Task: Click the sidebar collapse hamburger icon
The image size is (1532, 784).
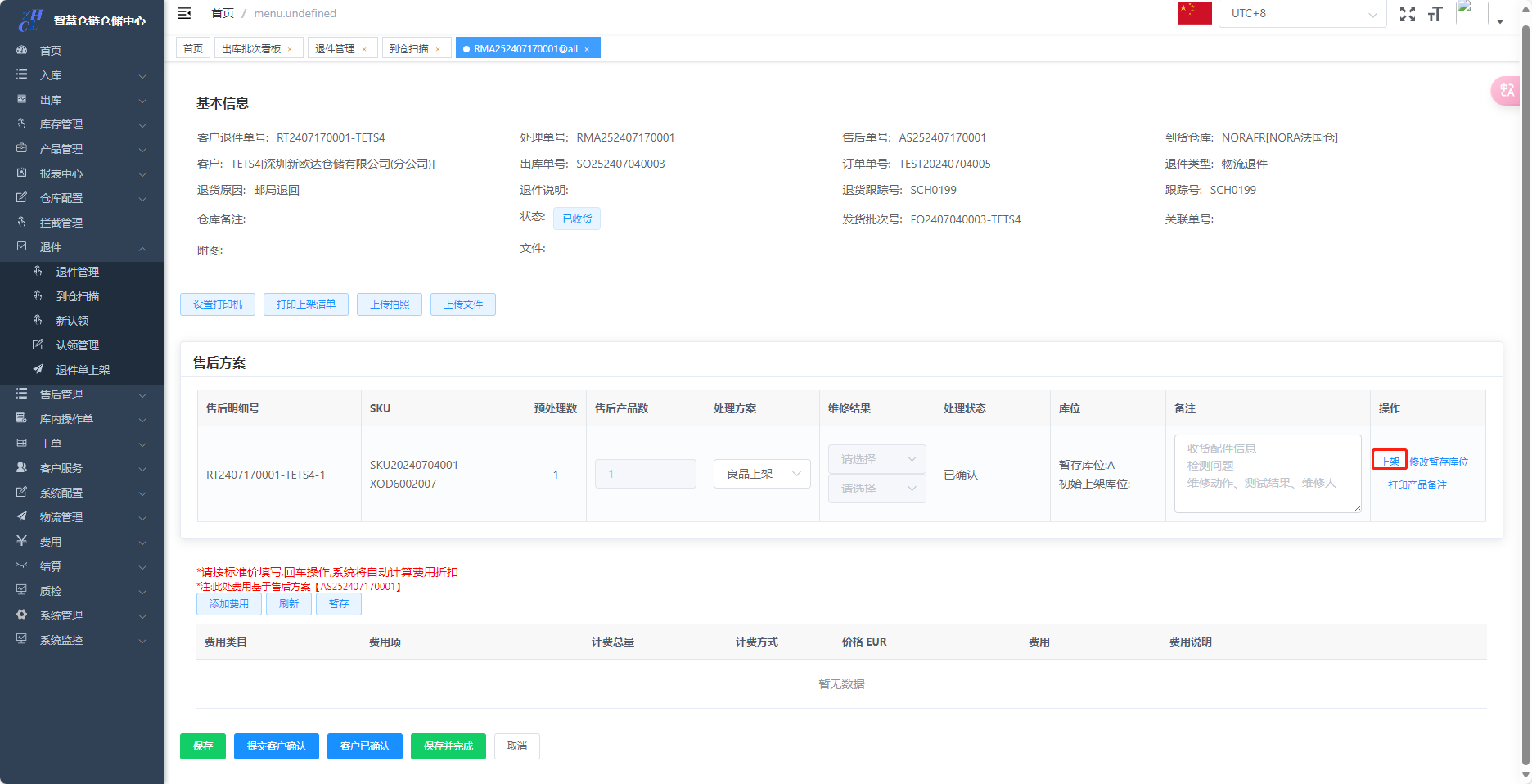Action: tap(184, 13)
